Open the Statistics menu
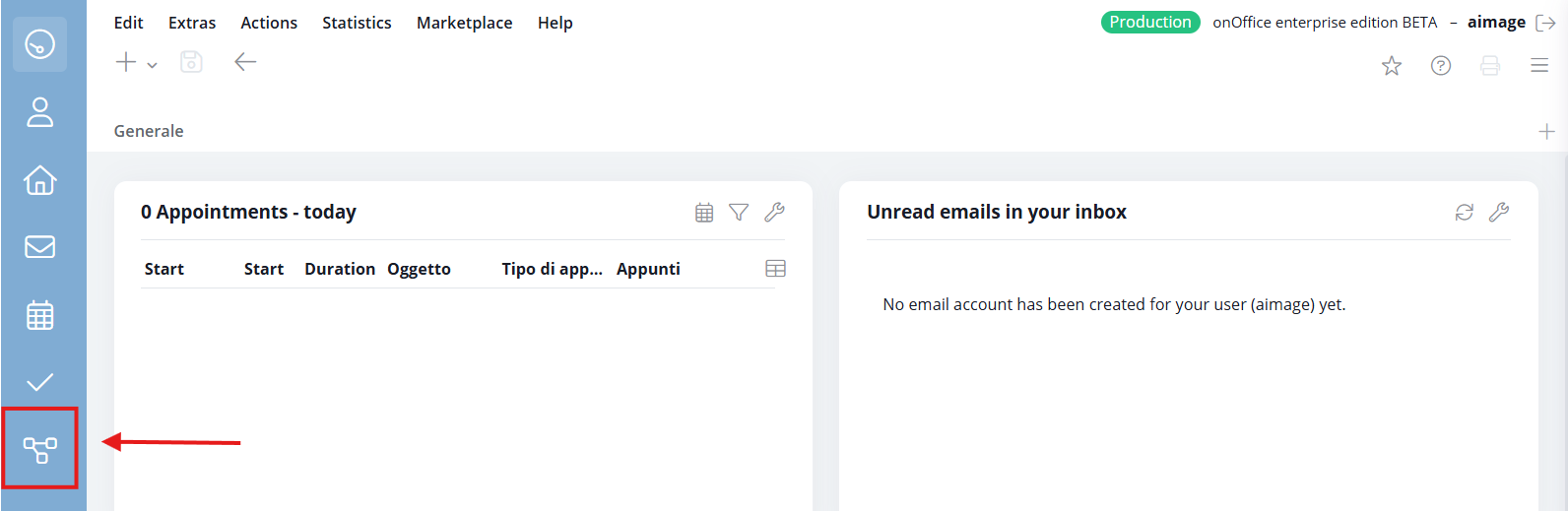The width and height of the screenshot is (1568, 511). click(357, 23)
